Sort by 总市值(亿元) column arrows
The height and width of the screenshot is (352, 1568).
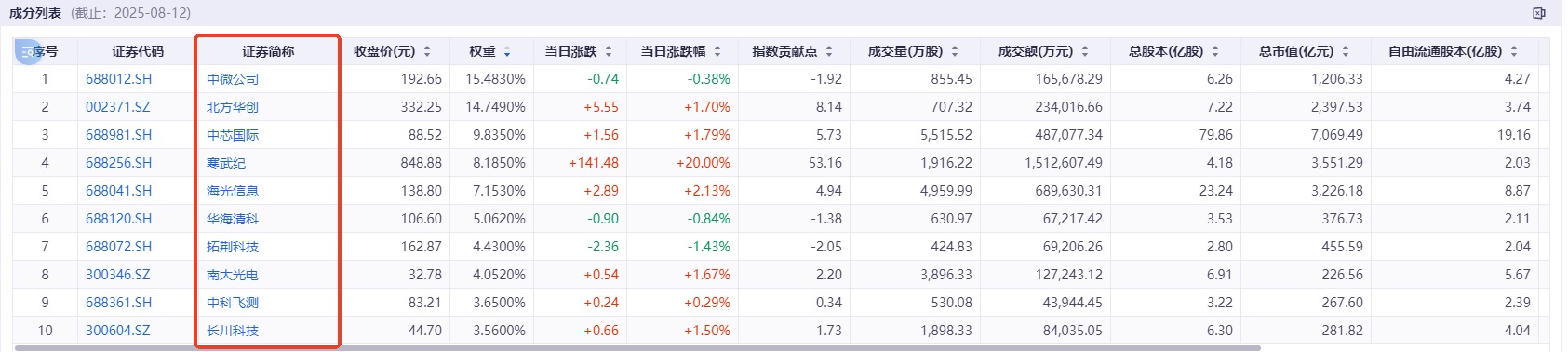tap(1346, 51)
